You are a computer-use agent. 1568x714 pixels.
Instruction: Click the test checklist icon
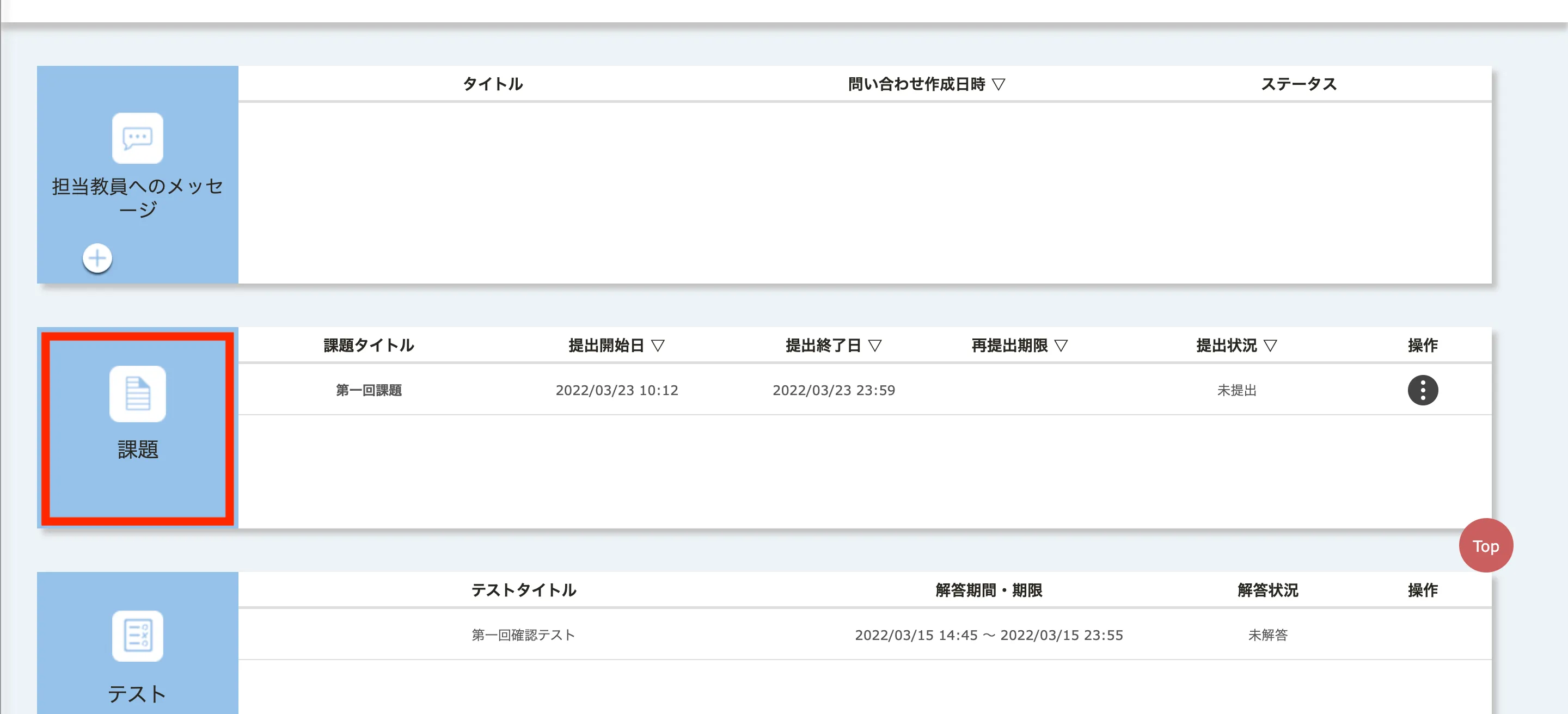pos(138,636)
